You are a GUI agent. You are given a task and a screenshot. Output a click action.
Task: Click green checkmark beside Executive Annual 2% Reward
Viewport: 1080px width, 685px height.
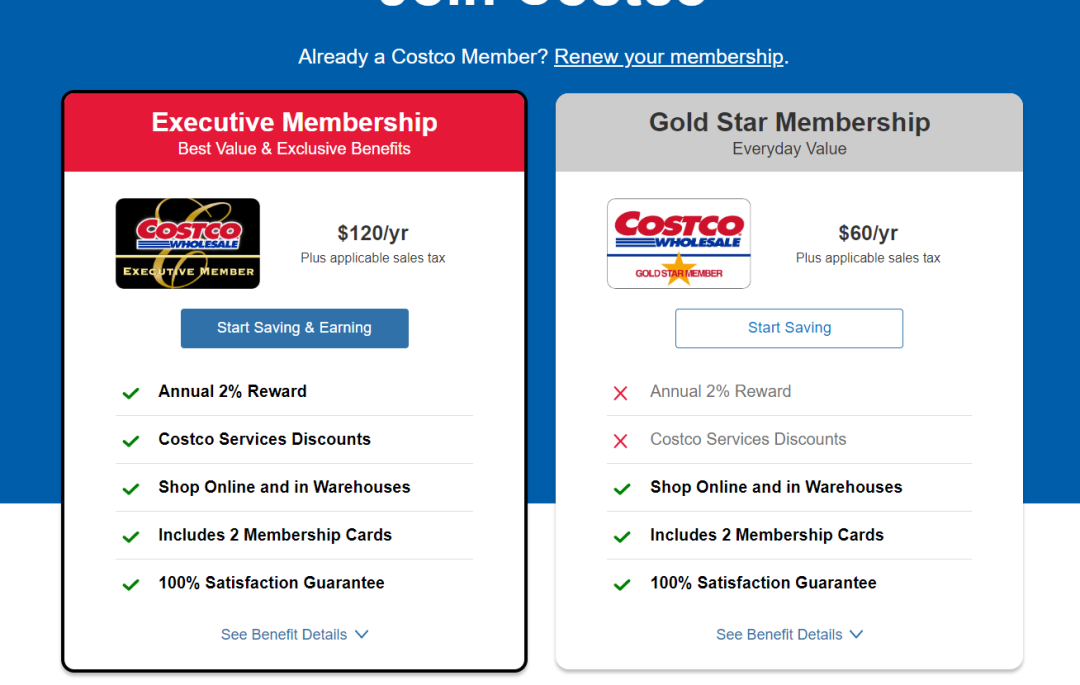tap(131, 393)
